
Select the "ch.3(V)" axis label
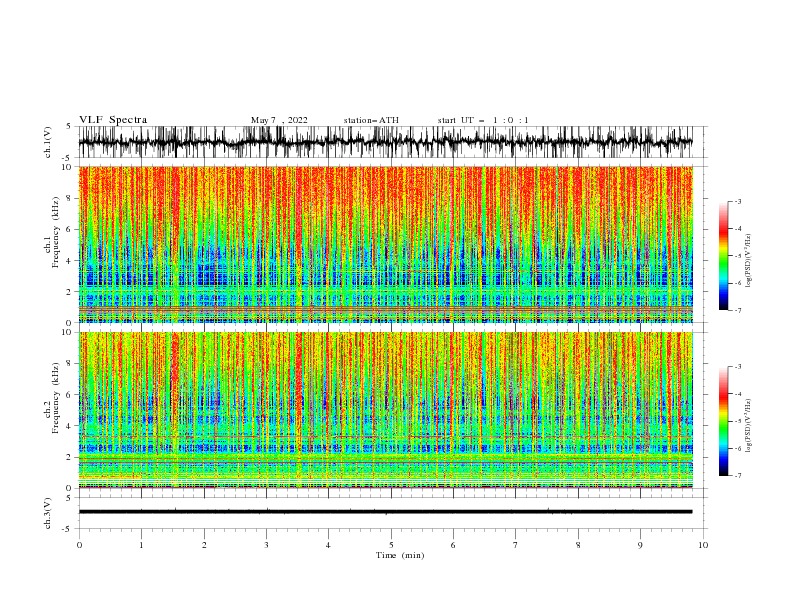(48, 513)
